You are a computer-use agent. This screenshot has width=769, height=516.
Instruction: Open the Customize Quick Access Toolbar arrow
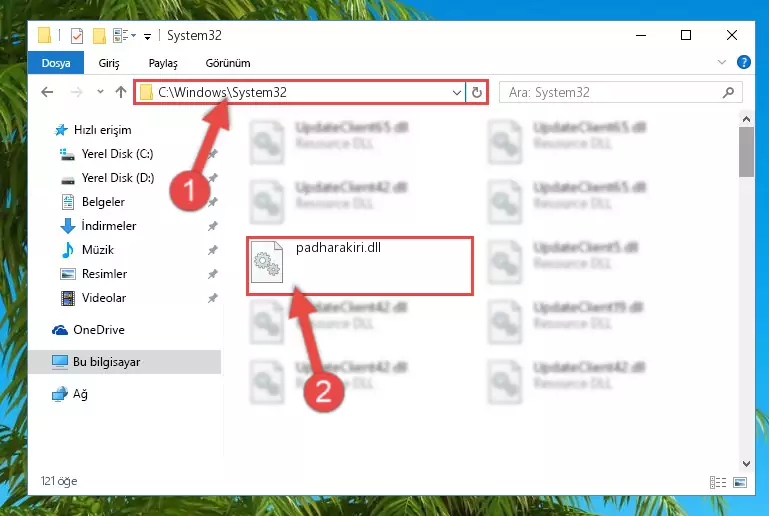147,36
